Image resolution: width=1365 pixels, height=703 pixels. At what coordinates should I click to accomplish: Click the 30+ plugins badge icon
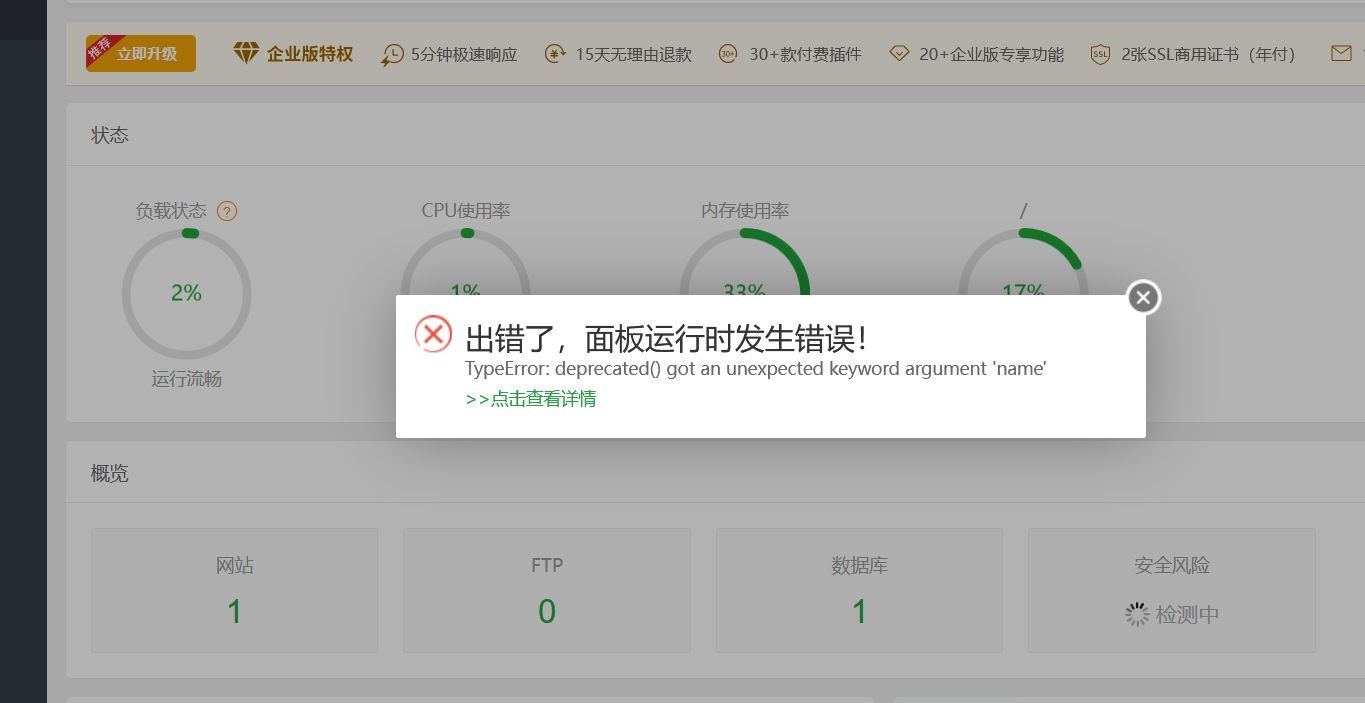[x=727, y=54]
